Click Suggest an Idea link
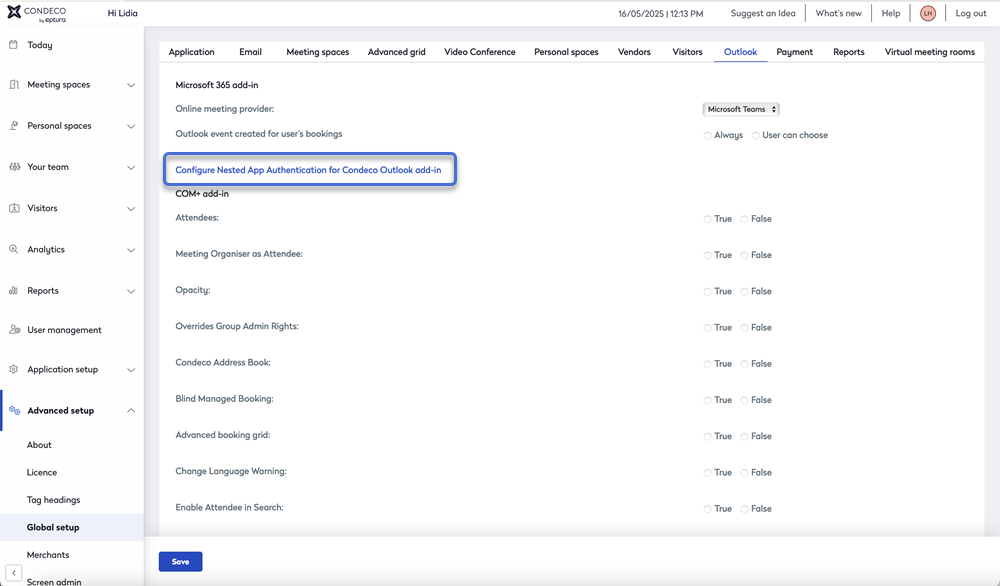Image resolution: width=1000 pixels, height=586 pixels. (763, 13)
